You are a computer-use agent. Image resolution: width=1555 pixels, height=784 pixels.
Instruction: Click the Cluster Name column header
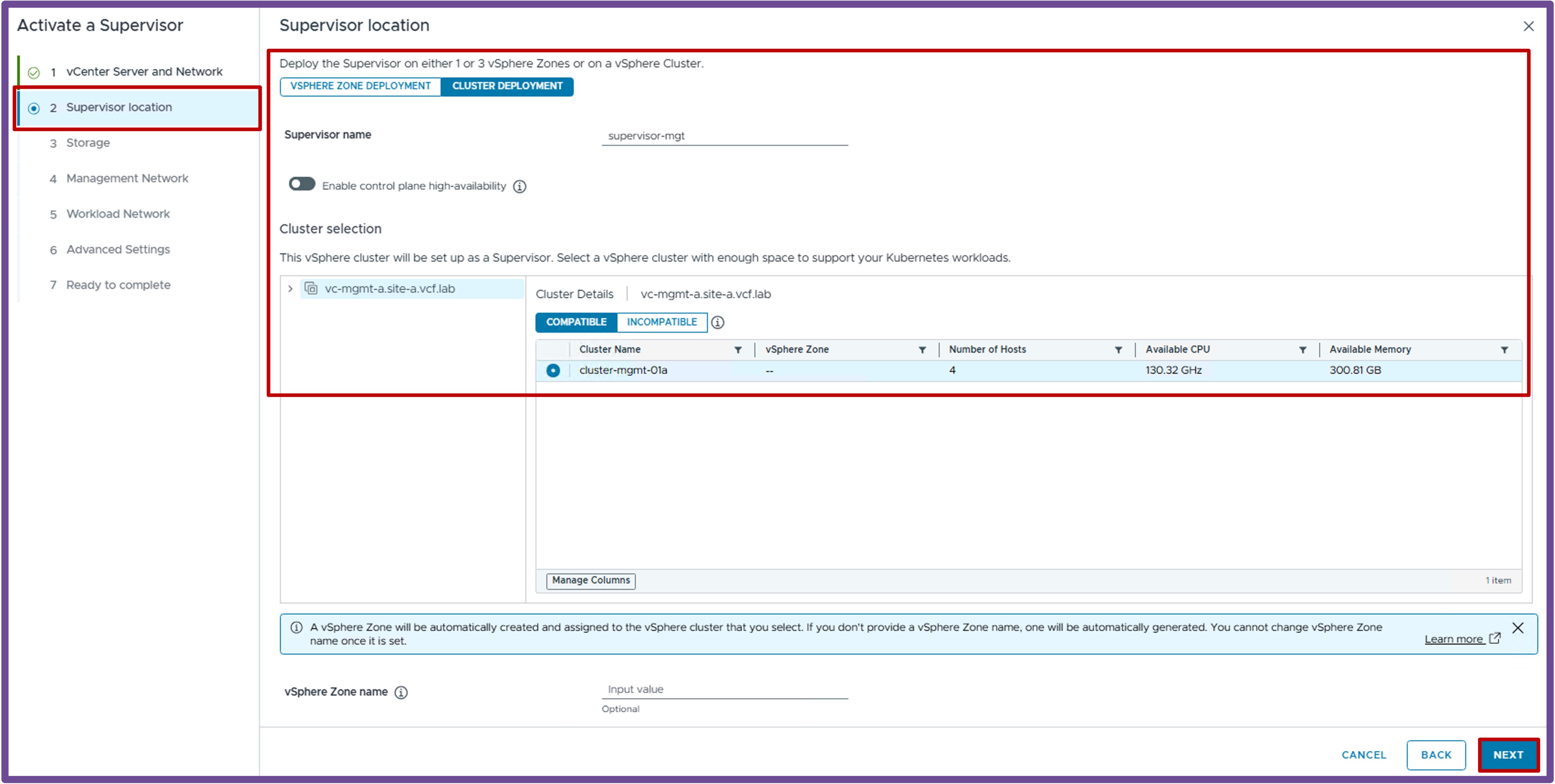[x=610, y=350]
